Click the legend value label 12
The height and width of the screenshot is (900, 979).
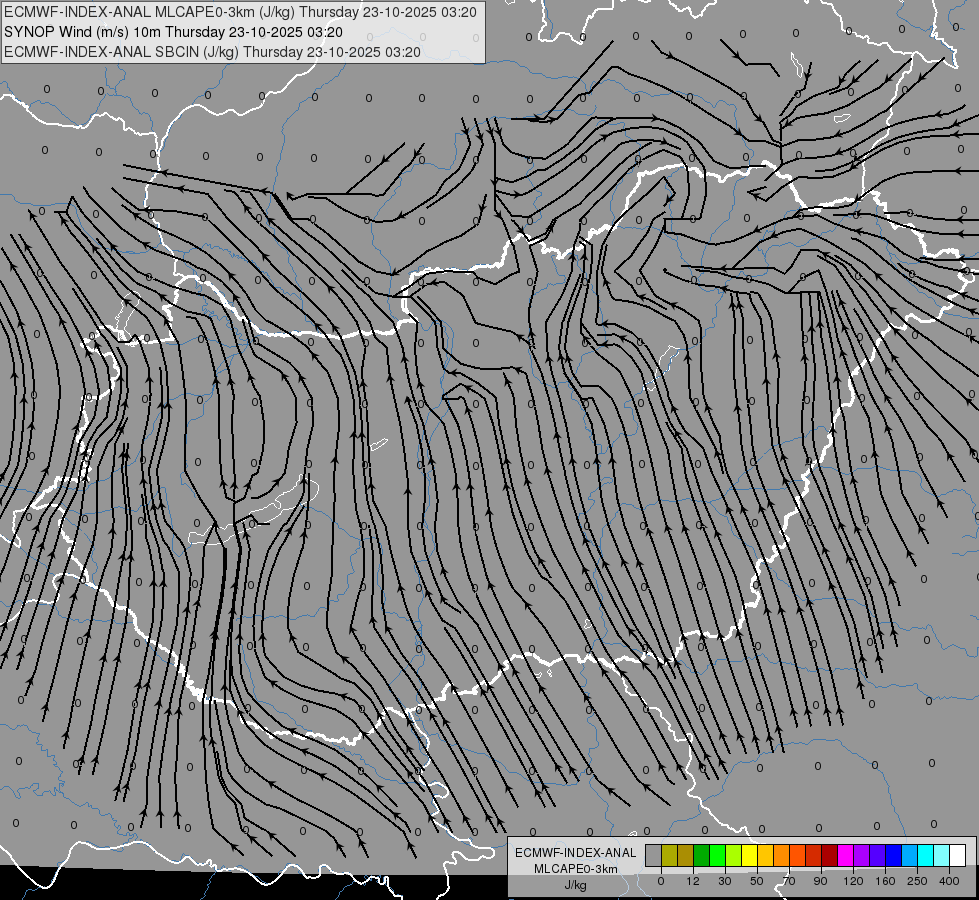[693, 881]
